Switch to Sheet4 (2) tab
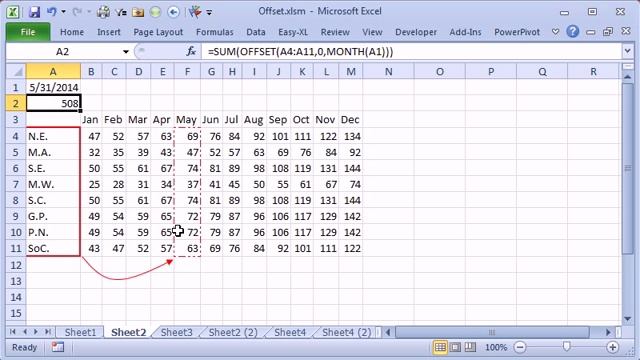The image size is (640, 360). (x=347, y=332)
